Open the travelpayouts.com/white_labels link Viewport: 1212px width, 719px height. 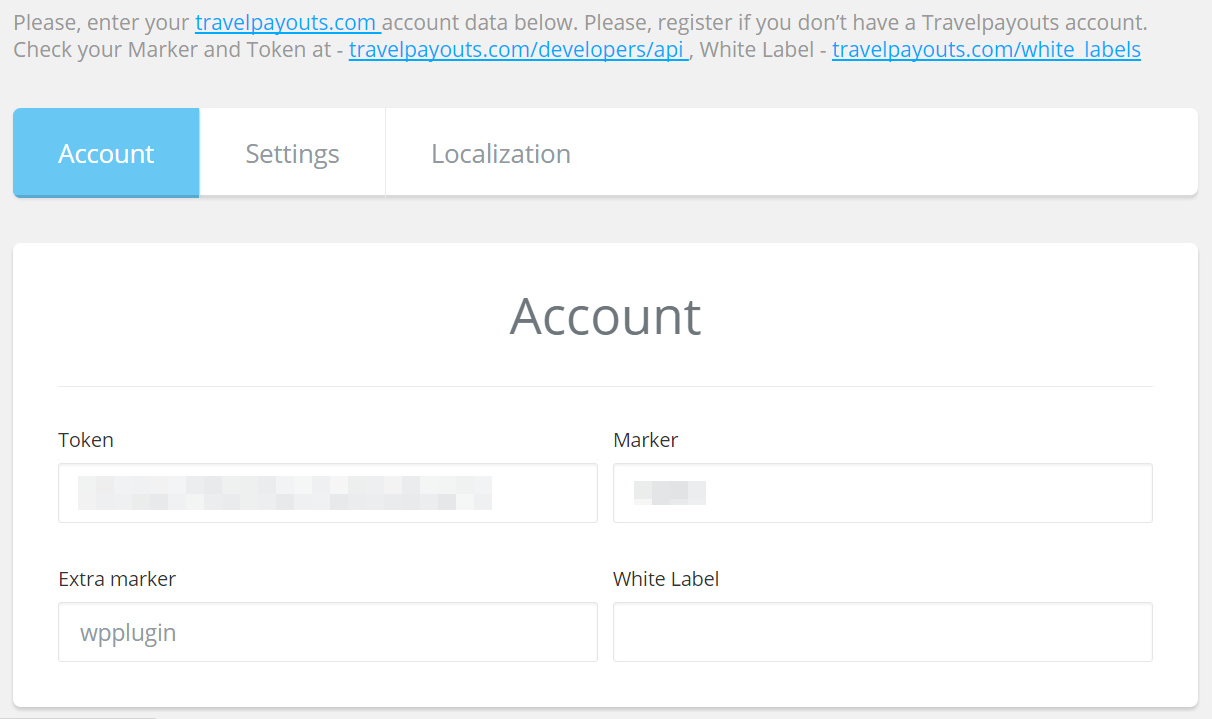tap(985, 49)
